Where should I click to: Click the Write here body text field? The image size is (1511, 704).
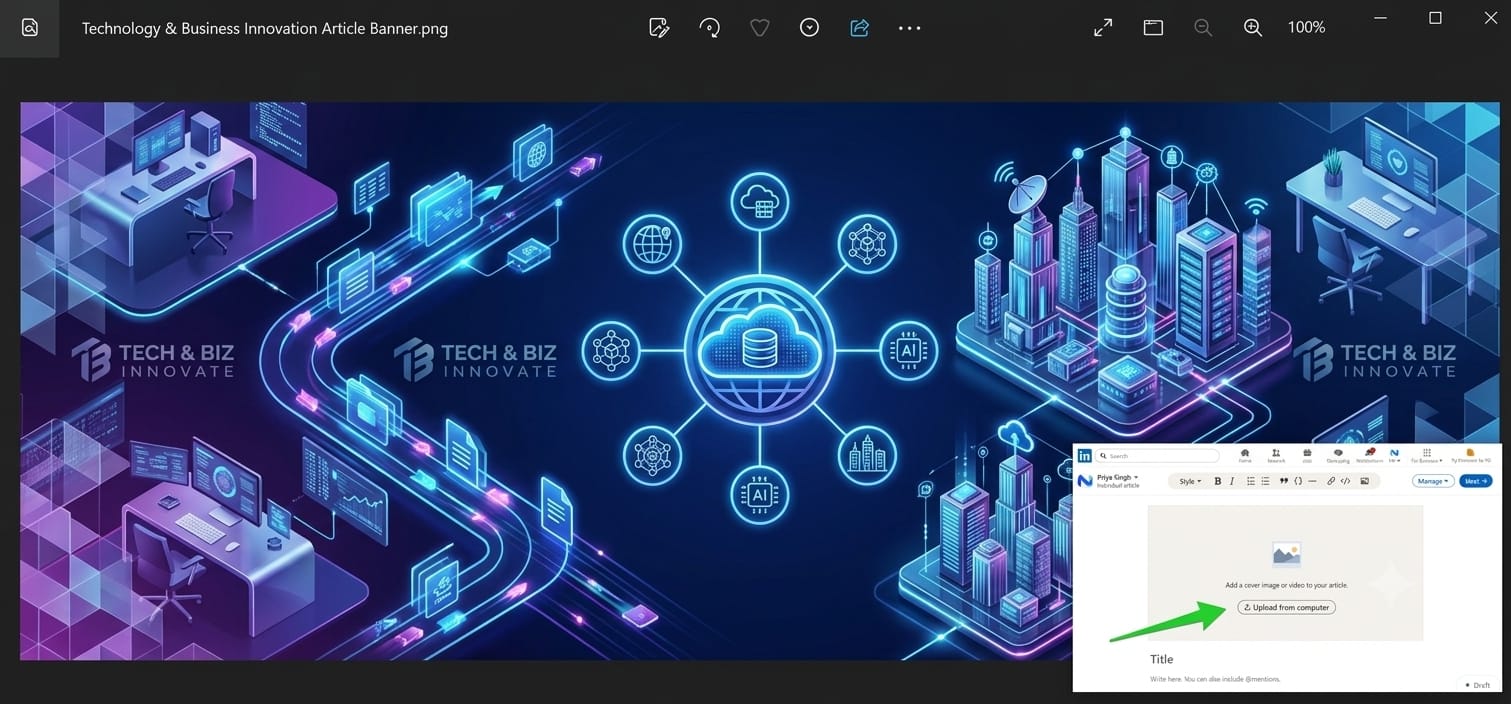[x=1215, y=679]
